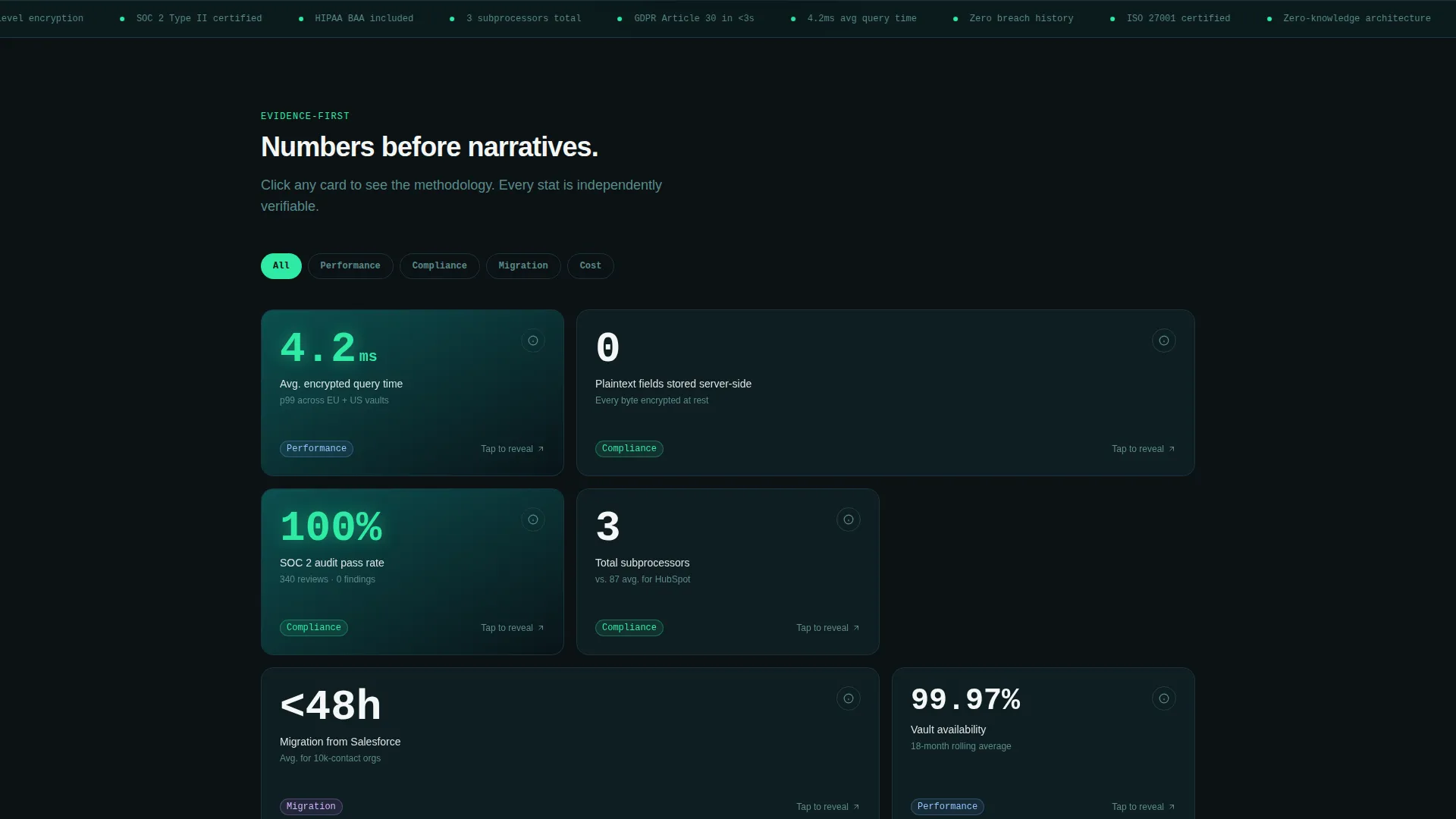1456x819 pixels.
Task: Click info icon on 4.2ms query time card
Action: (533, 340)
